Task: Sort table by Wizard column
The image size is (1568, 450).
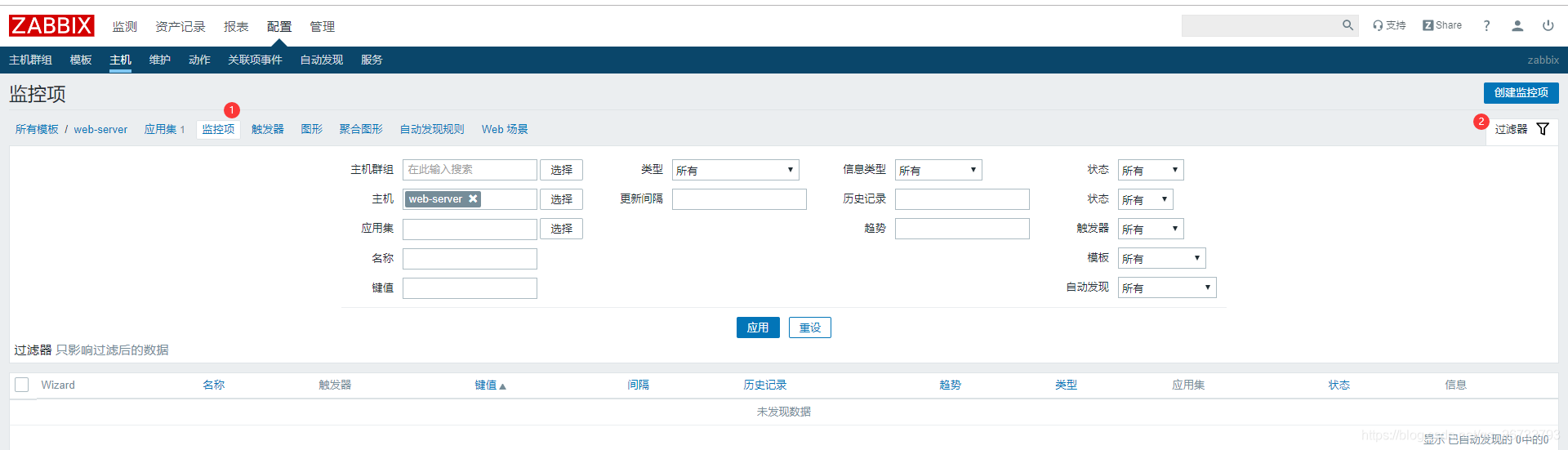Action: pyautogui.click(x=58, y=385)
